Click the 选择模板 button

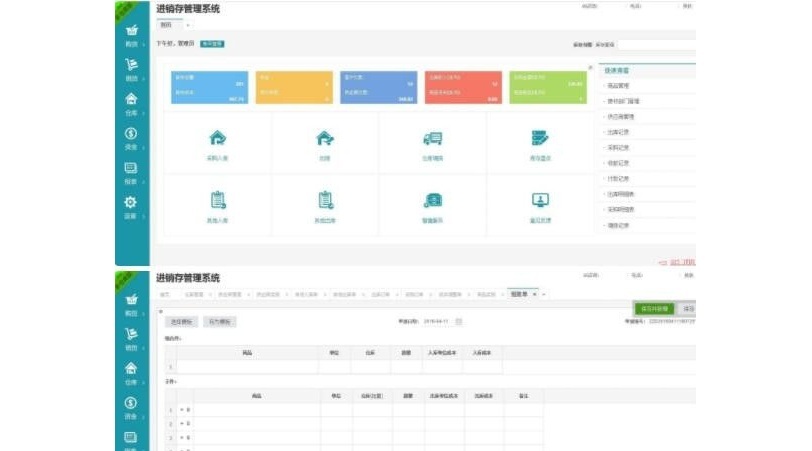181,322
